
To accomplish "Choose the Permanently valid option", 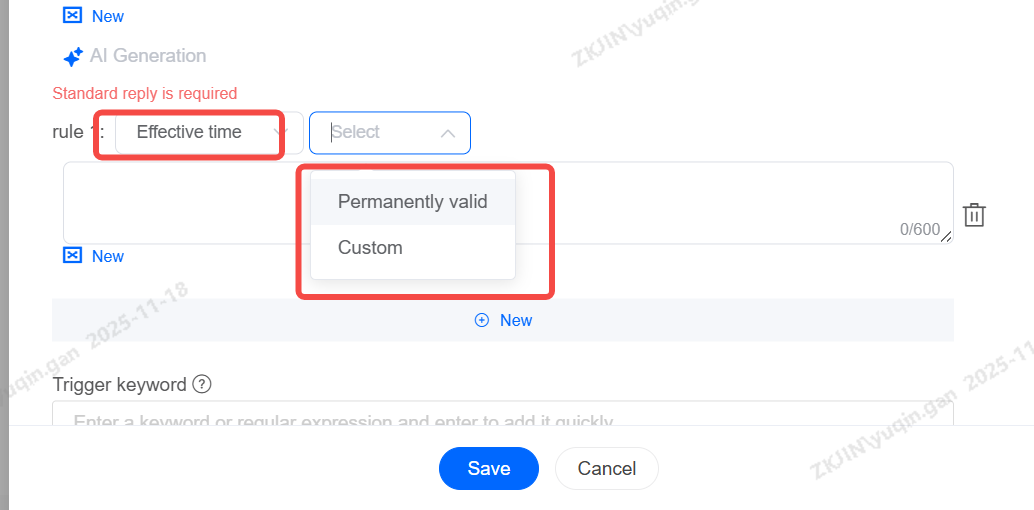I will click(412, 202).
